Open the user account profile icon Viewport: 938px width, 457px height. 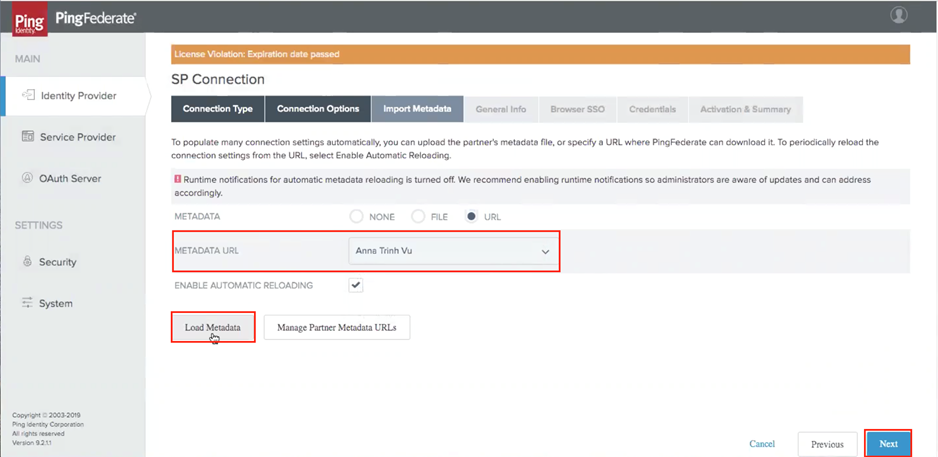[x=899, y=15]
